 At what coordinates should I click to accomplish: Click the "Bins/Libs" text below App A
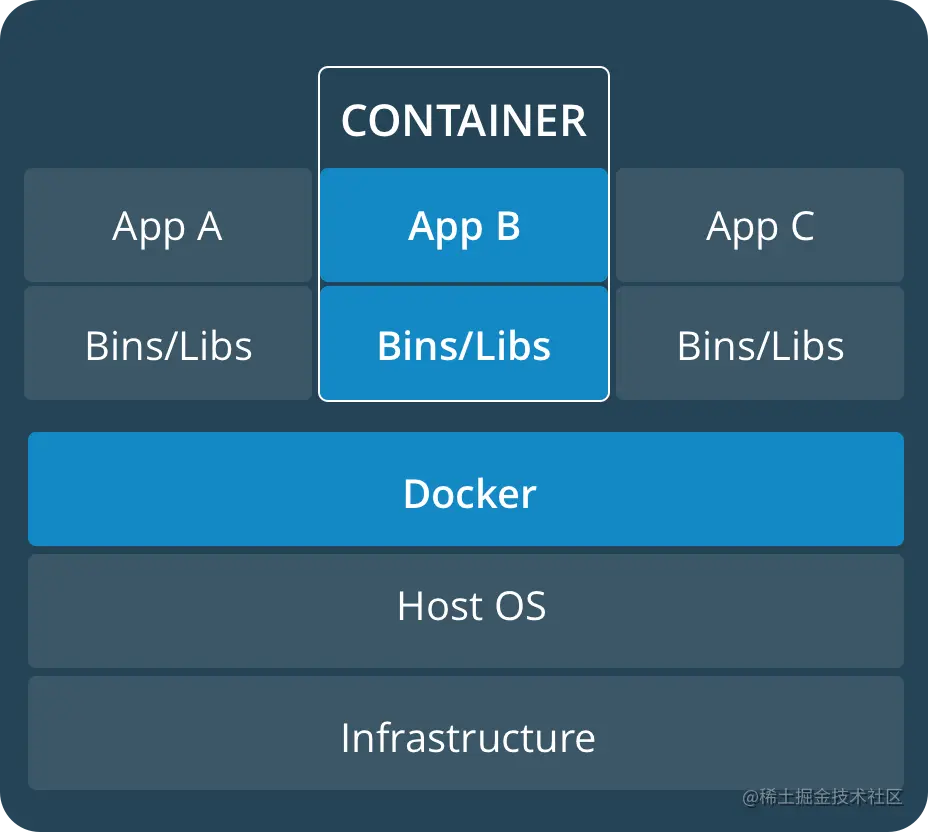[x=168, y=346]
